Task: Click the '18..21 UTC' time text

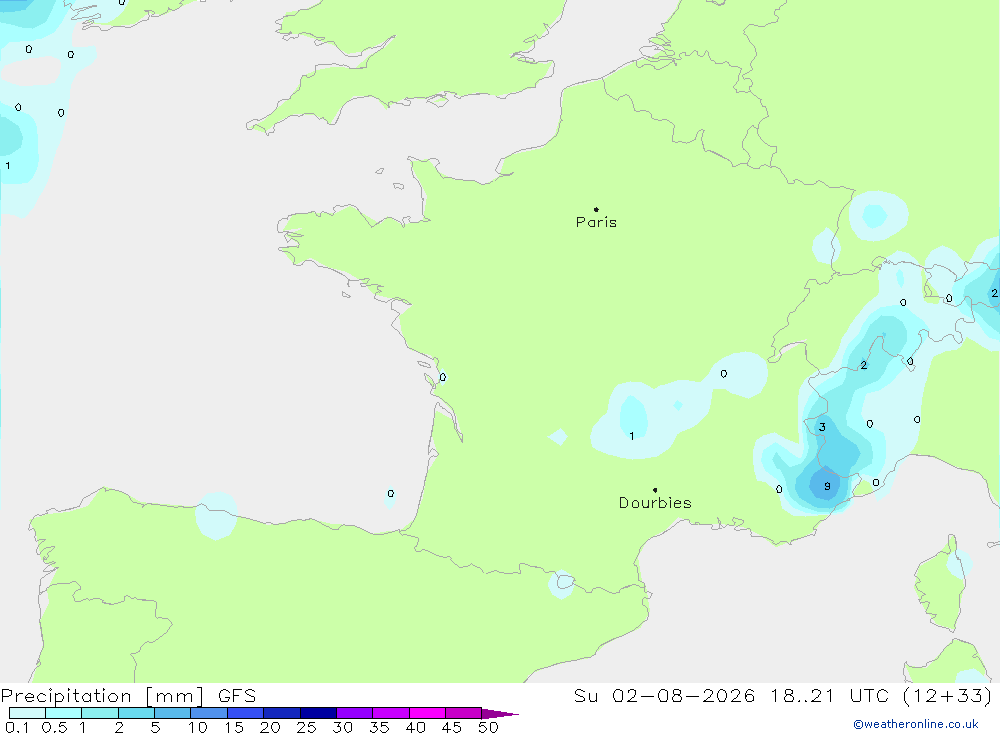Action: 829,696
